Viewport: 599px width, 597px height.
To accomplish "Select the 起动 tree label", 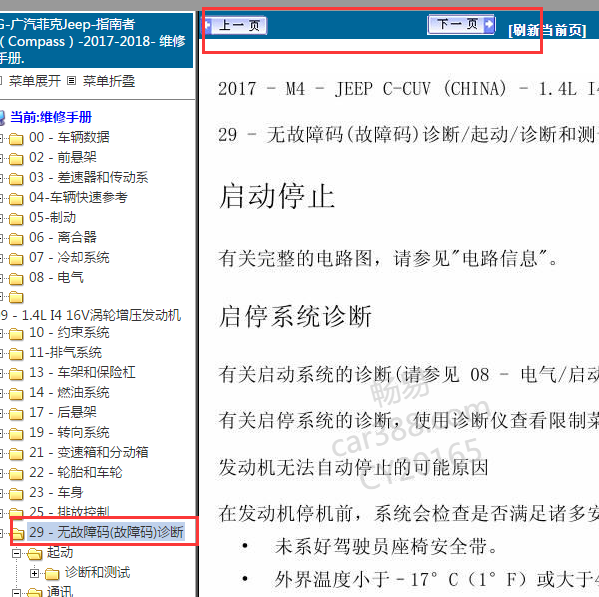I will (60, 552).
